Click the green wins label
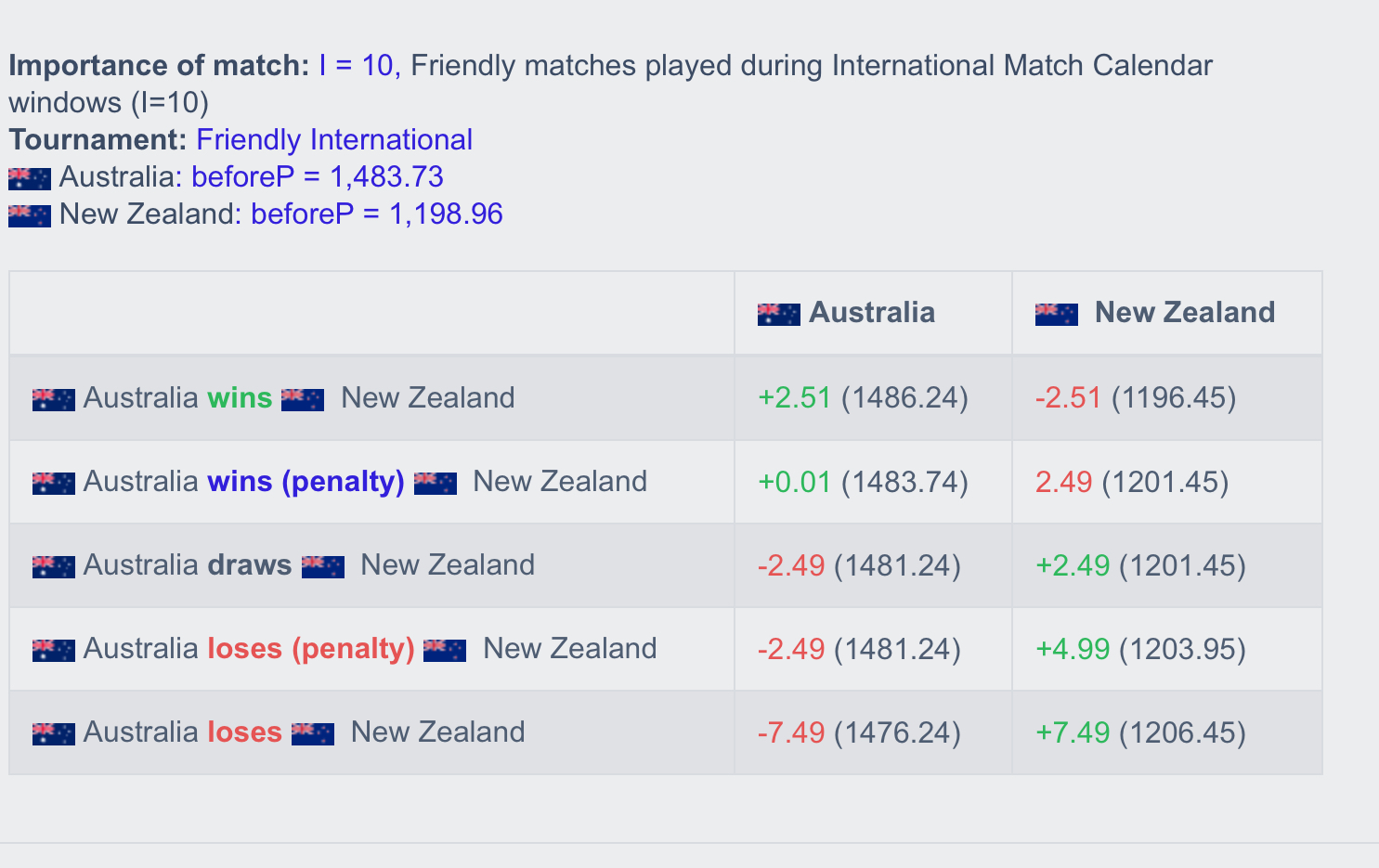This screenshot has width=1379, height=868. click(240, 397)
